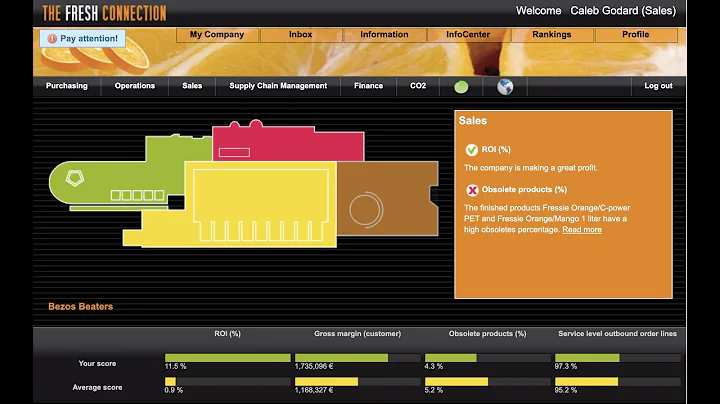This screenshot has width=720, height=404.
Task: Click the Obsolete products red X icon
Action: pyautogui.click(x=472, y=190)
